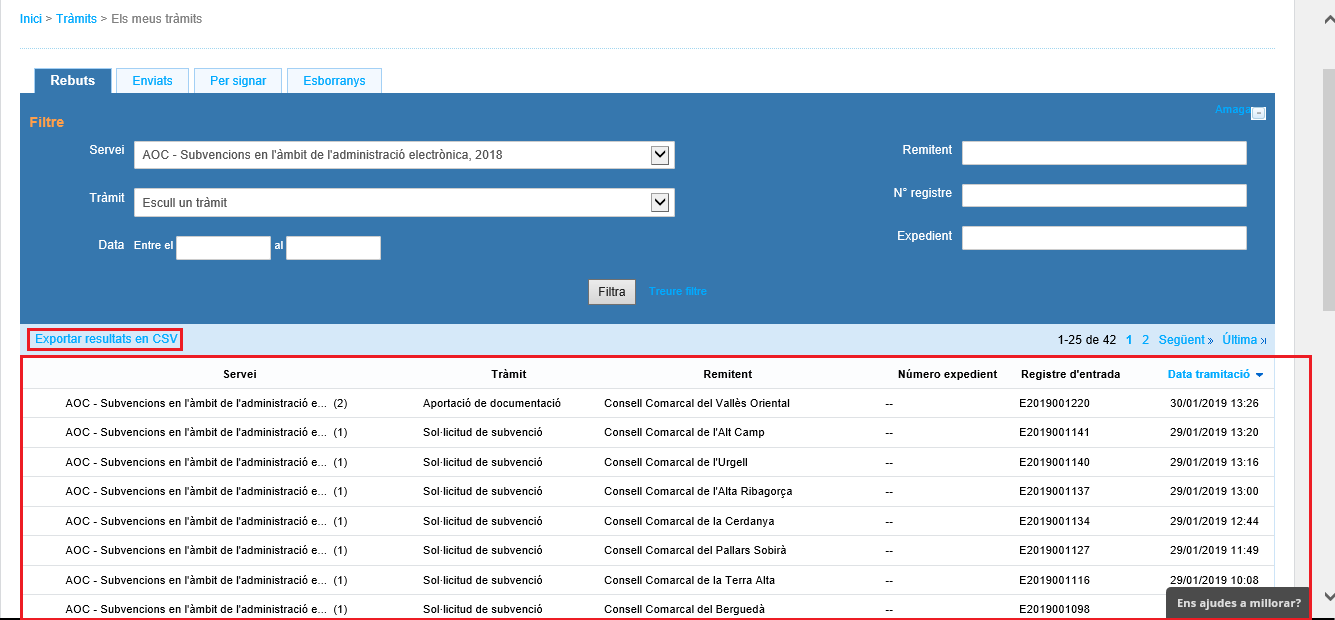Go to page 2 of results

tap(1146, 340)
